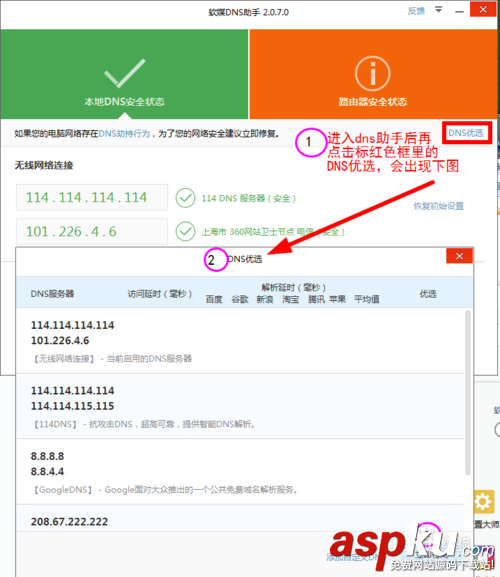The height and width of the screenshot is (577, 500).
Task: Click the 平均值 column header
Action: 367,300
